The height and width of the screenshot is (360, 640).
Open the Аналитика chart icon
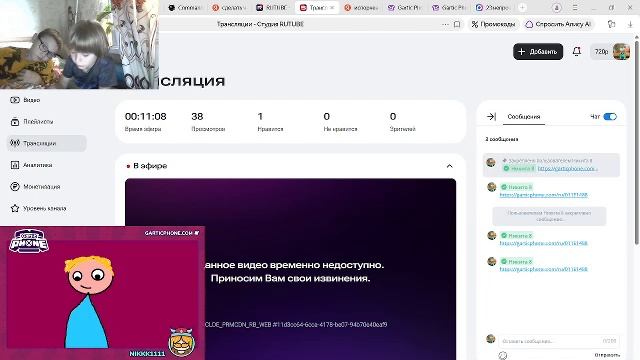click(15, 165)
